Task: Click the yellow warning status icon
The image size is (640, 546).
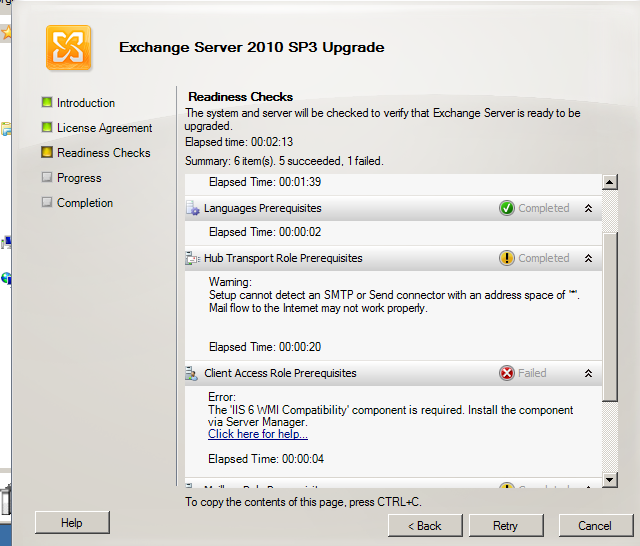Action: click(x=507, y=258)
